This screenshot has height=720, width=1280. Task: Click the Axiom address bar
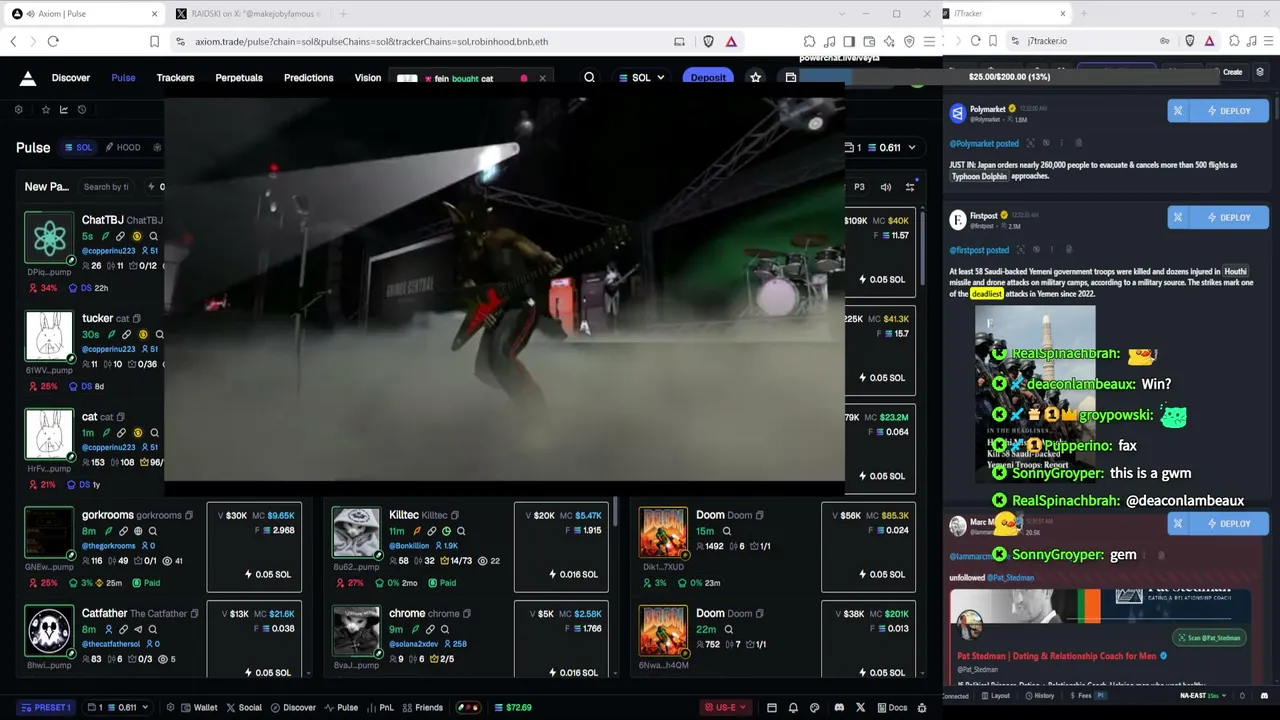pos(430,41)
